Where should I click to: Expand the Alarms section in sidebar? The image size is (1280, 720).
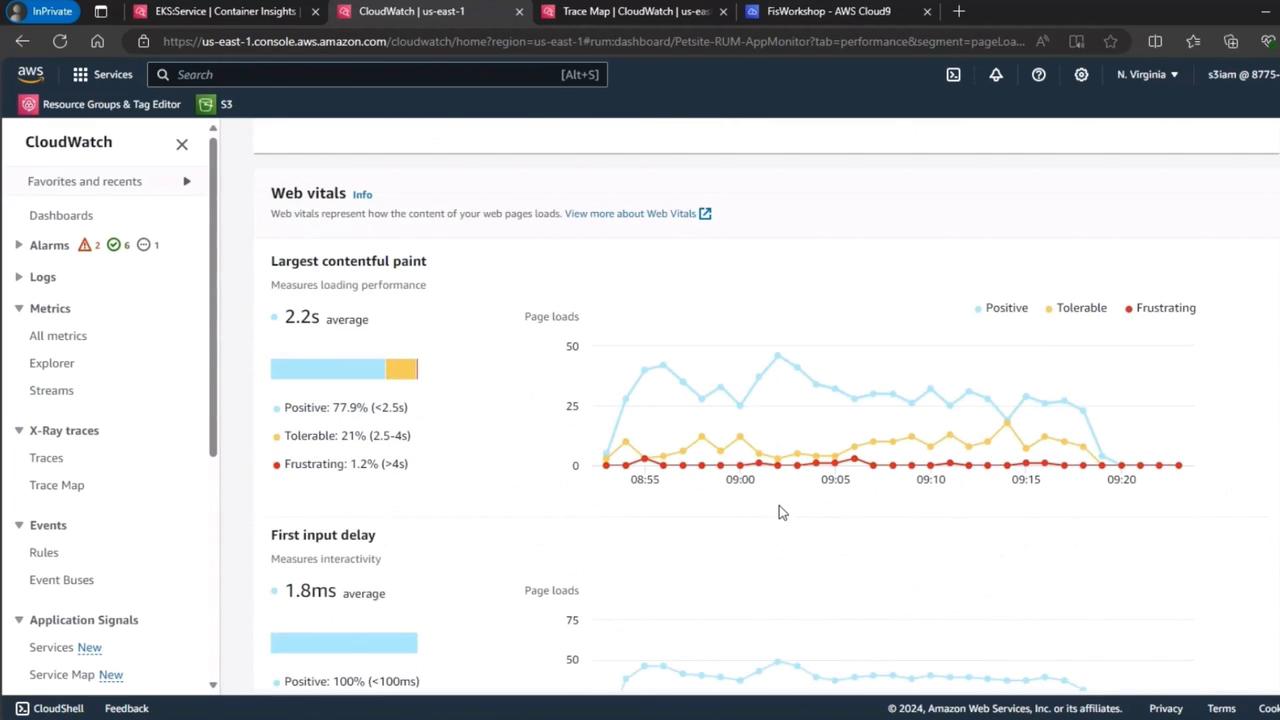click(19, 245)
